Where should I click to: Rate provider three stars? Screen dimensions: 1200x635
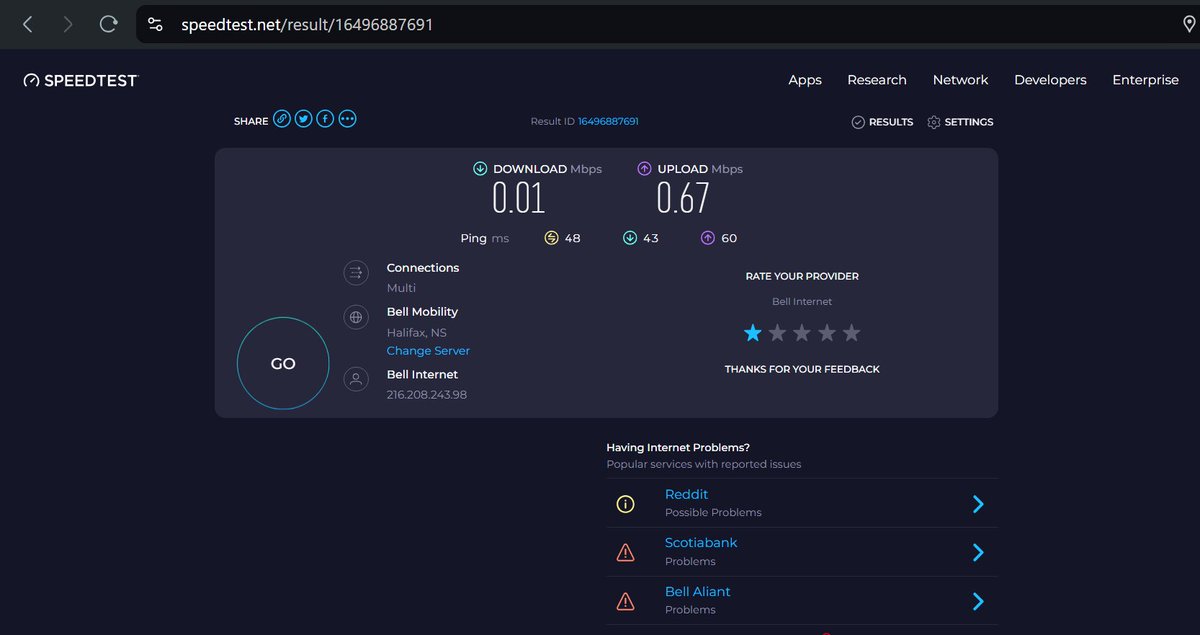pos(802,333)
